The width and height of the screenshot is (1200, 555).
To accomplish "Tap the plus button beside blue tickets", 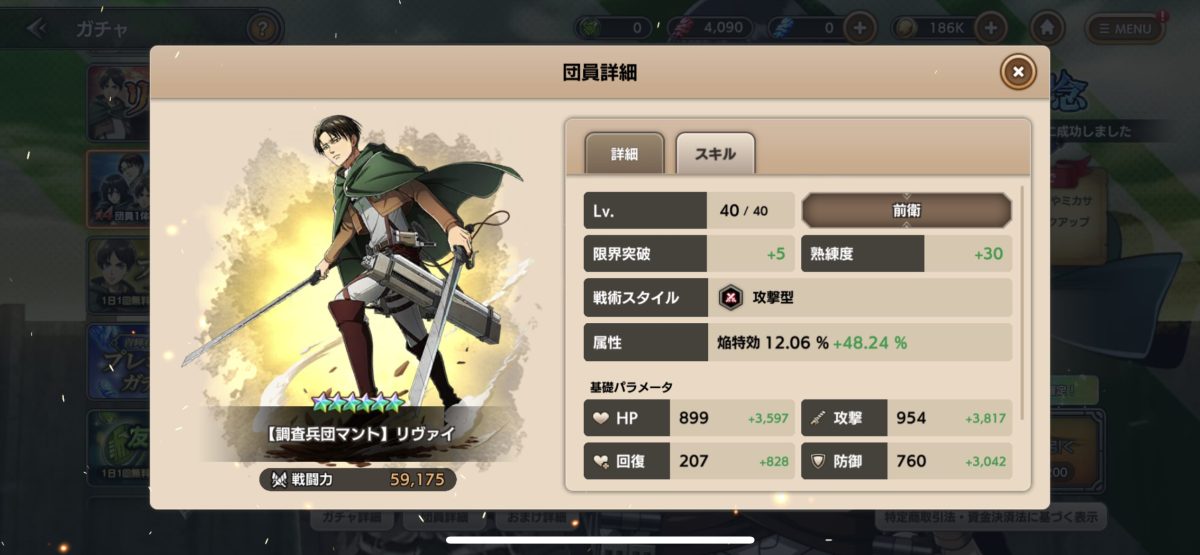I will click(859, 27).
